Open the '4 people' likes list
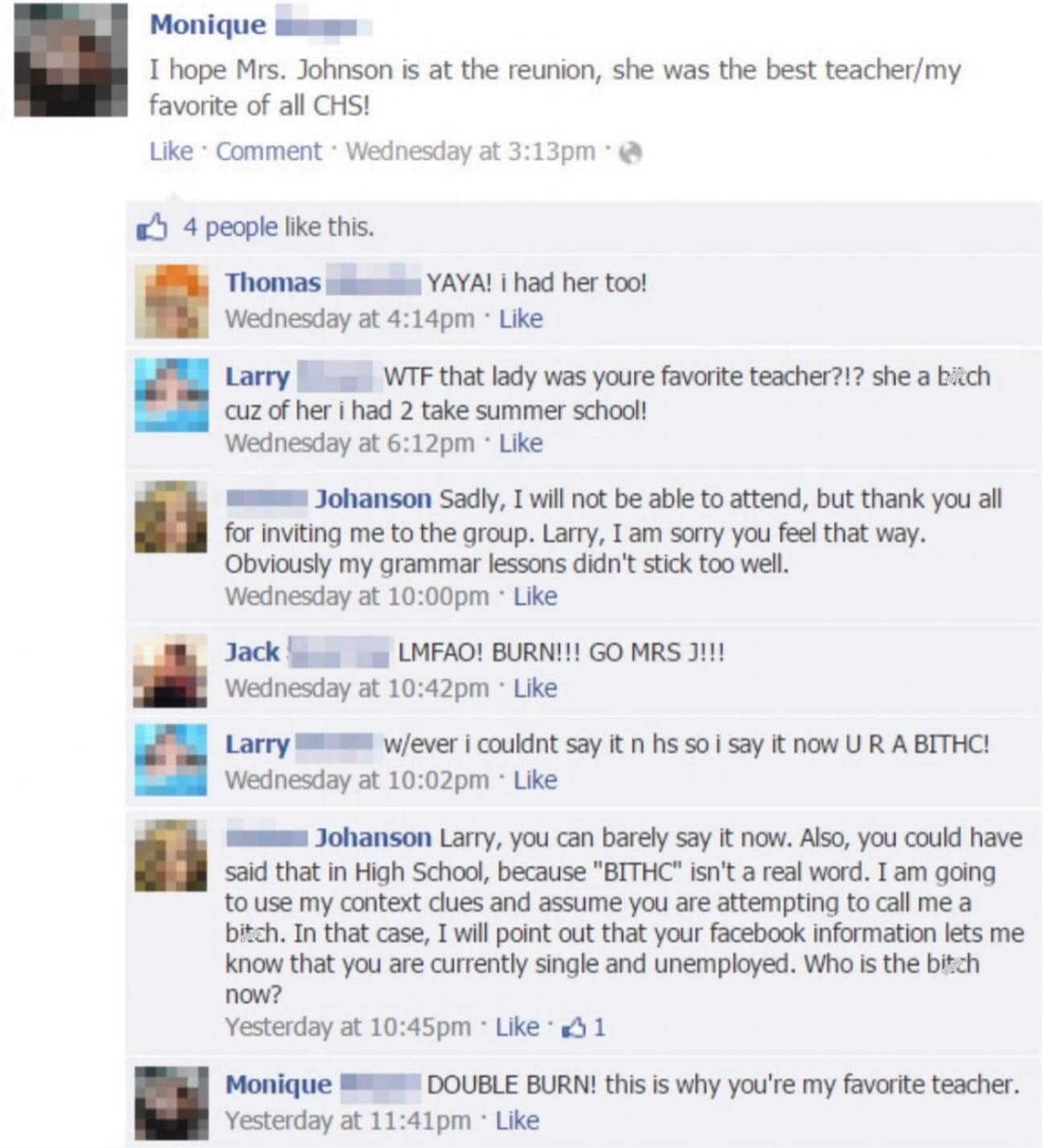 tap(230, 227)
